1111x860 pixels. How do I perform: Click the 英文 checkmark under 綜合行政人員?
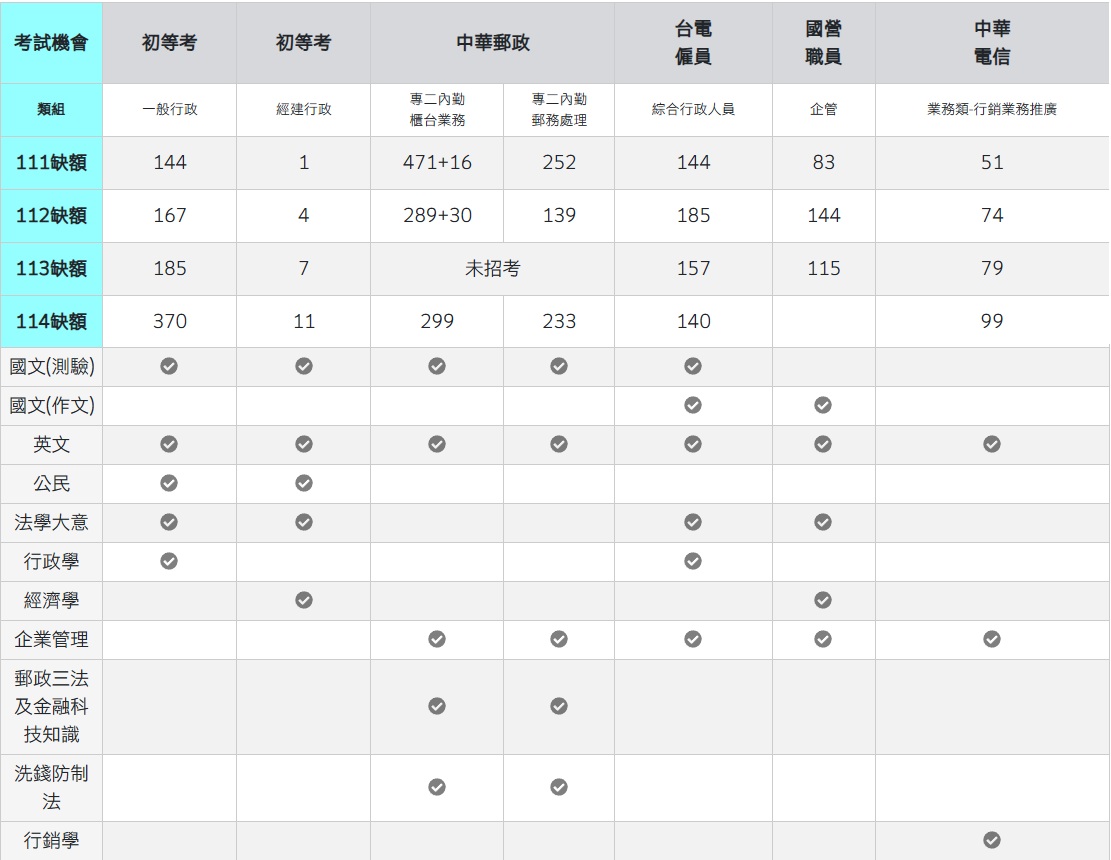click(693, 444)
